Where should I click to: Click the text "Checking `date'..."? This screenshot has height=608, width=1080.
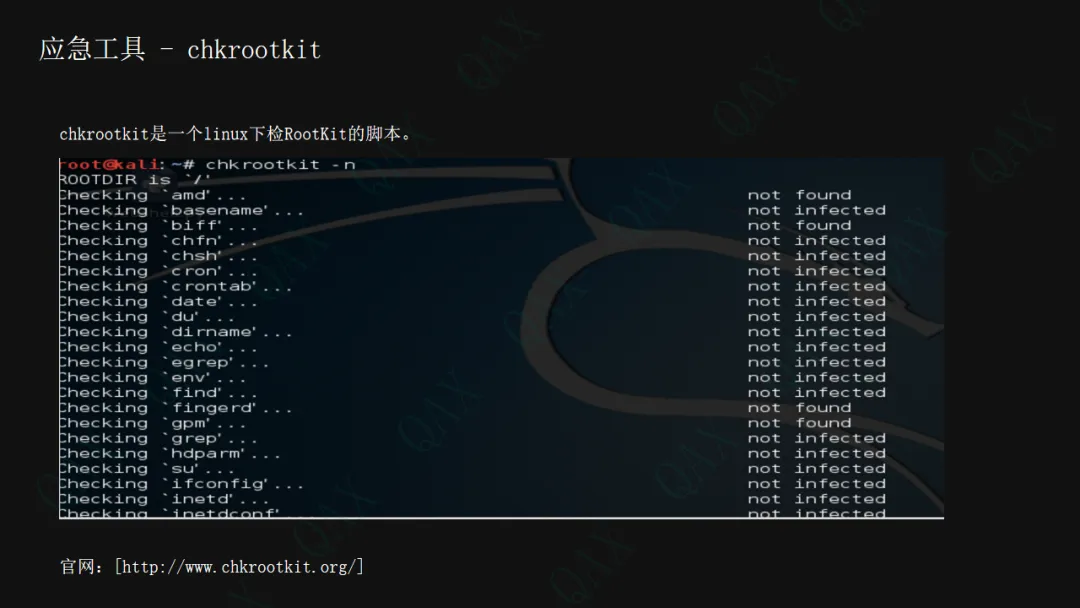coord(158,301)
